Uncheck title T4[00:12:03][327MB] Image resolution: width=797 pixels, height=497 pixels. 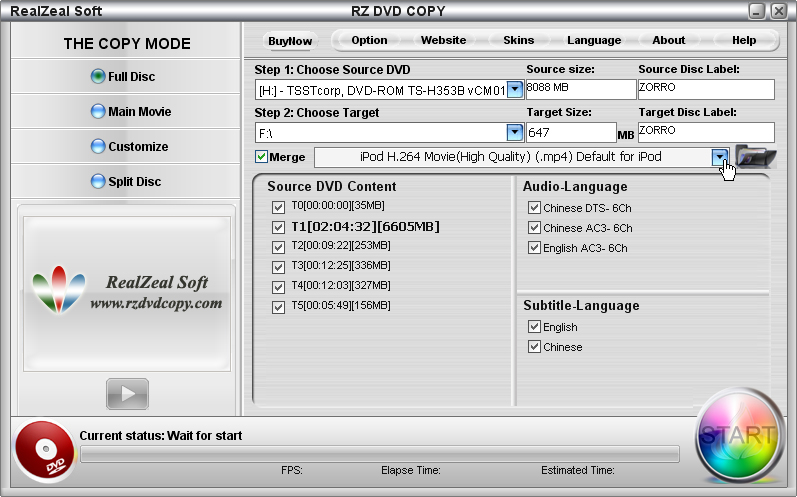point(278,287)
